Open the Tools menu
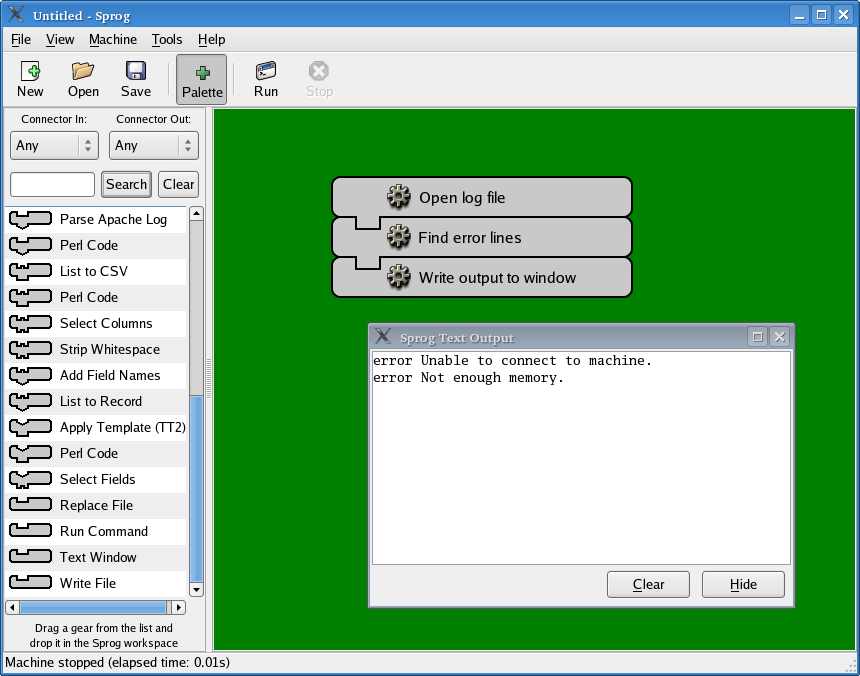Viewport: 860px width, 676px height. click(167, 39)
